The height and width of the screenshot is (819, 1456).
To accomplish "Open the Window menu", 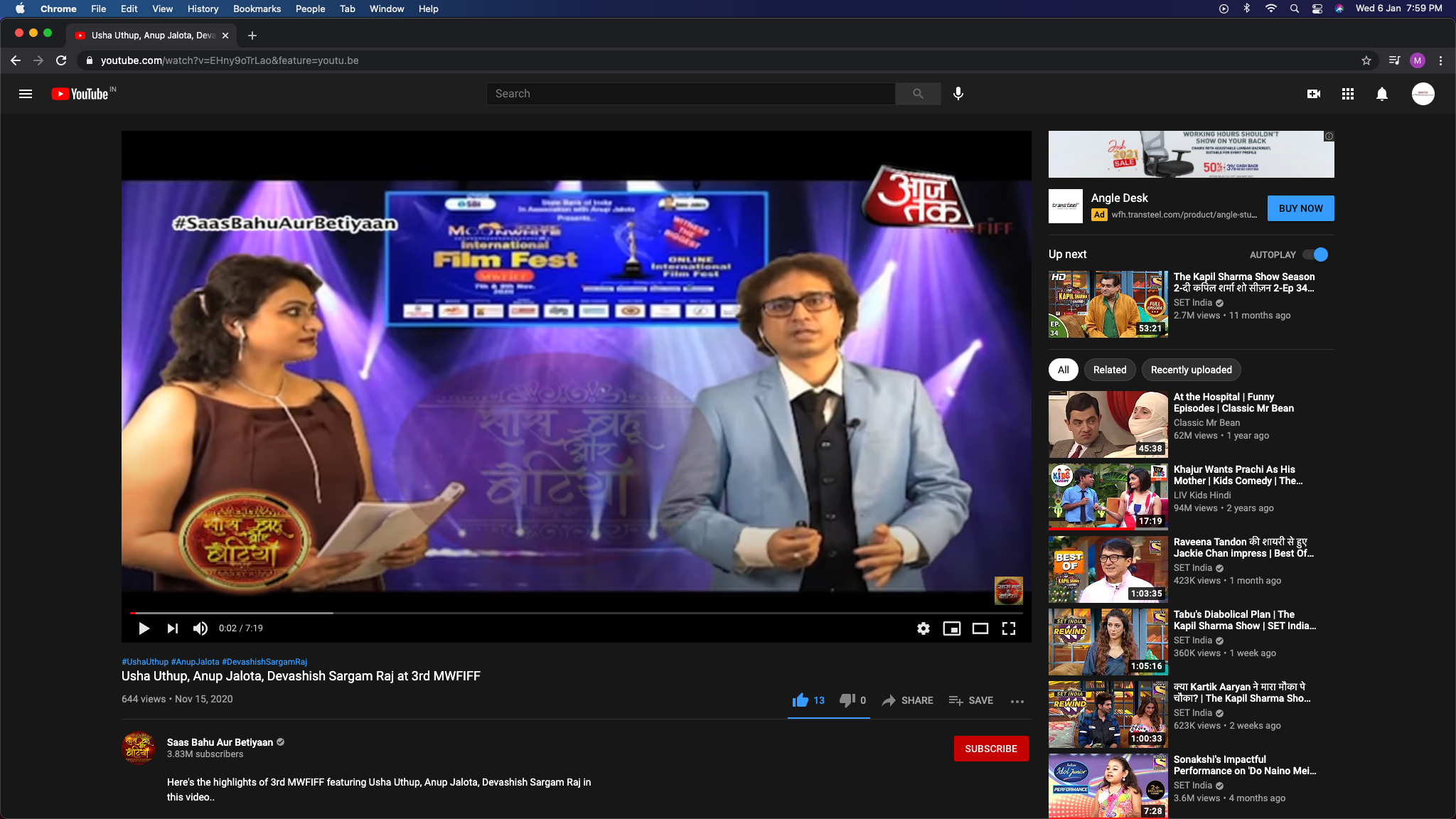I will pos(386,9).
